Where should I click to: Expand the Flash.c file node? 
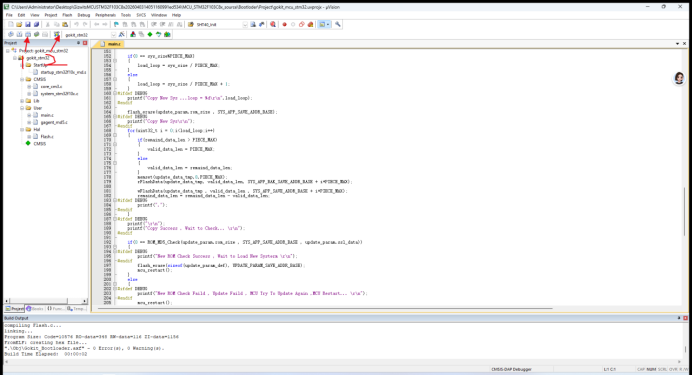pyautogui.click(x=29, y=137)
